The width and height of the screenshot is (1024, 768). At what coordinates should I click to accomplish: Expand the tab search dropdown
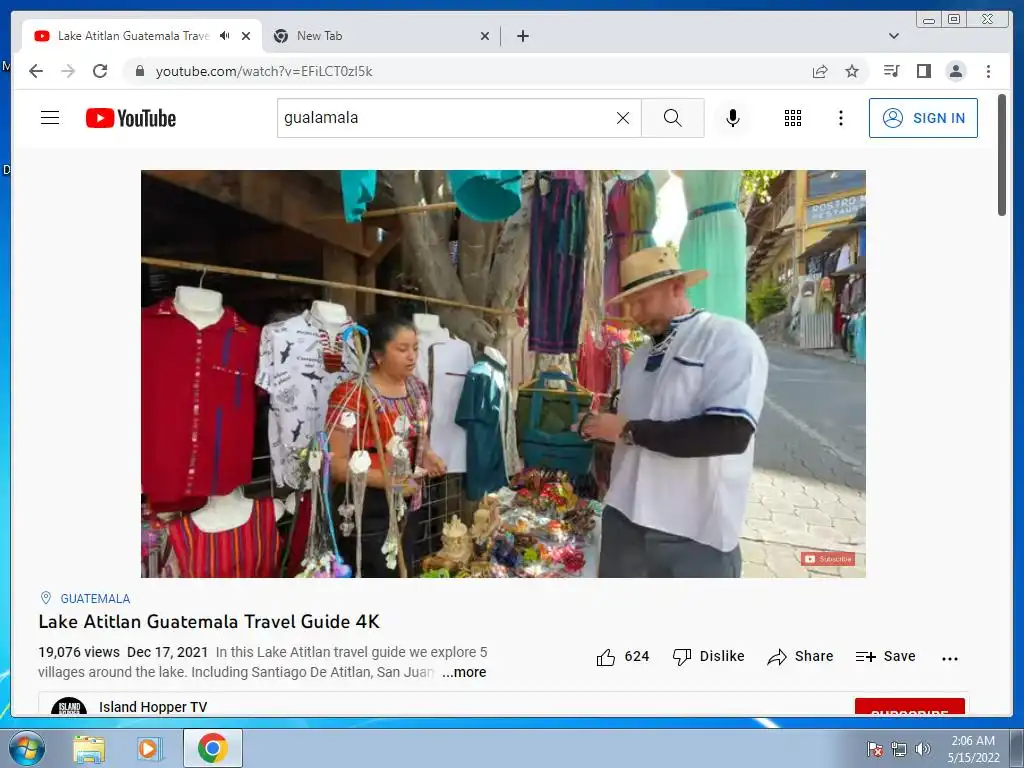(x=894, y=36)
